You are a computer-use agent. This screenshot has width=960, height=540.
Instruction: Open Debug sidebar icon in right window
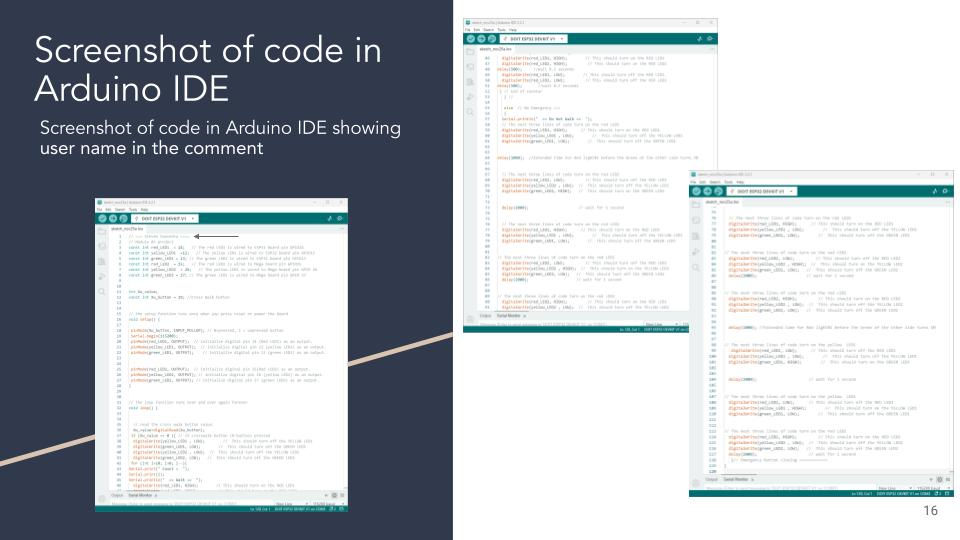[696, 252]
